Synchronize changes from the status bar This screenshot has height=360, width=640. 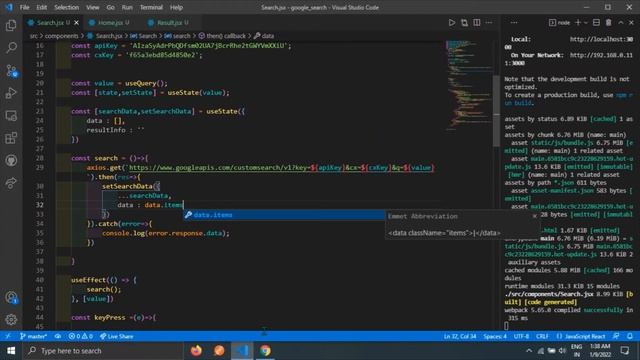pyautogui.click(x=58, y=336)
